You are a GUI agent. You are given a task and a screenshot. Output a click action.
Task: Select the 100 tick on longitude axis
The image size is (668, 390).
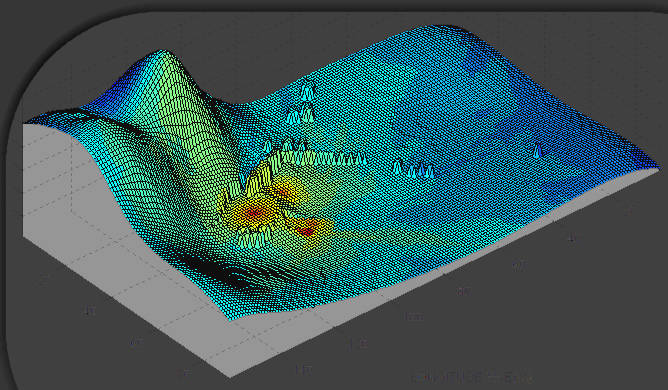click(x=413, y=317)
